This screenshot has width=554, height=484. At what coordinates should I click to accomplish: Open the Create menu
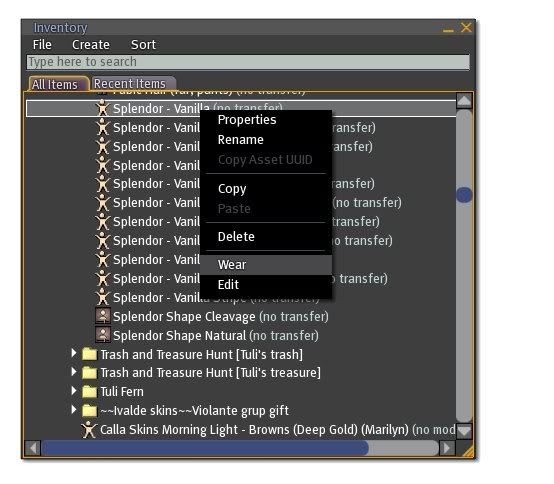pos(91,45)
